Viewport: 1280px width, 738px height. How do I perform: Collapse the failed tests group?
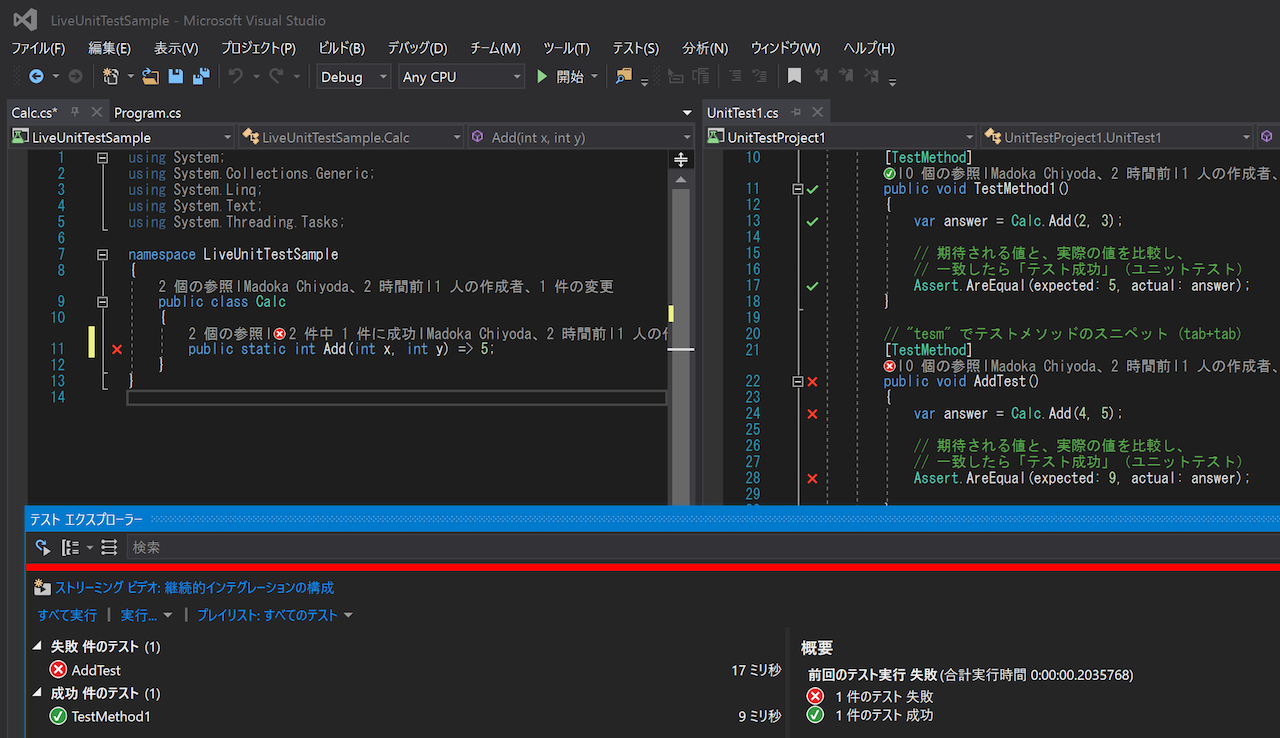39,647
